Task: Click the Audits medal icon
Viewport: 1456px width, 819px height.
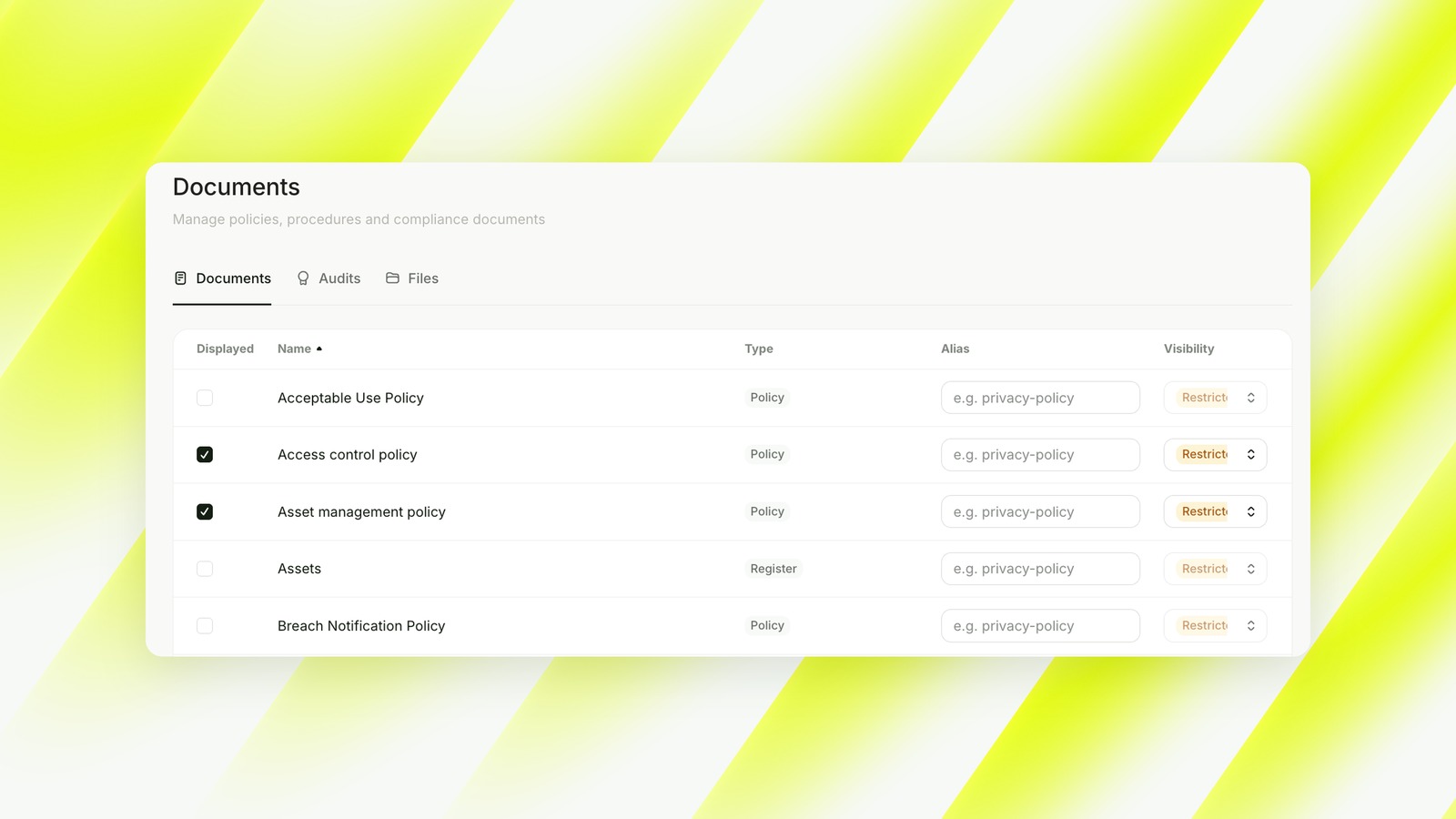Action: click(x=303, y=278)
